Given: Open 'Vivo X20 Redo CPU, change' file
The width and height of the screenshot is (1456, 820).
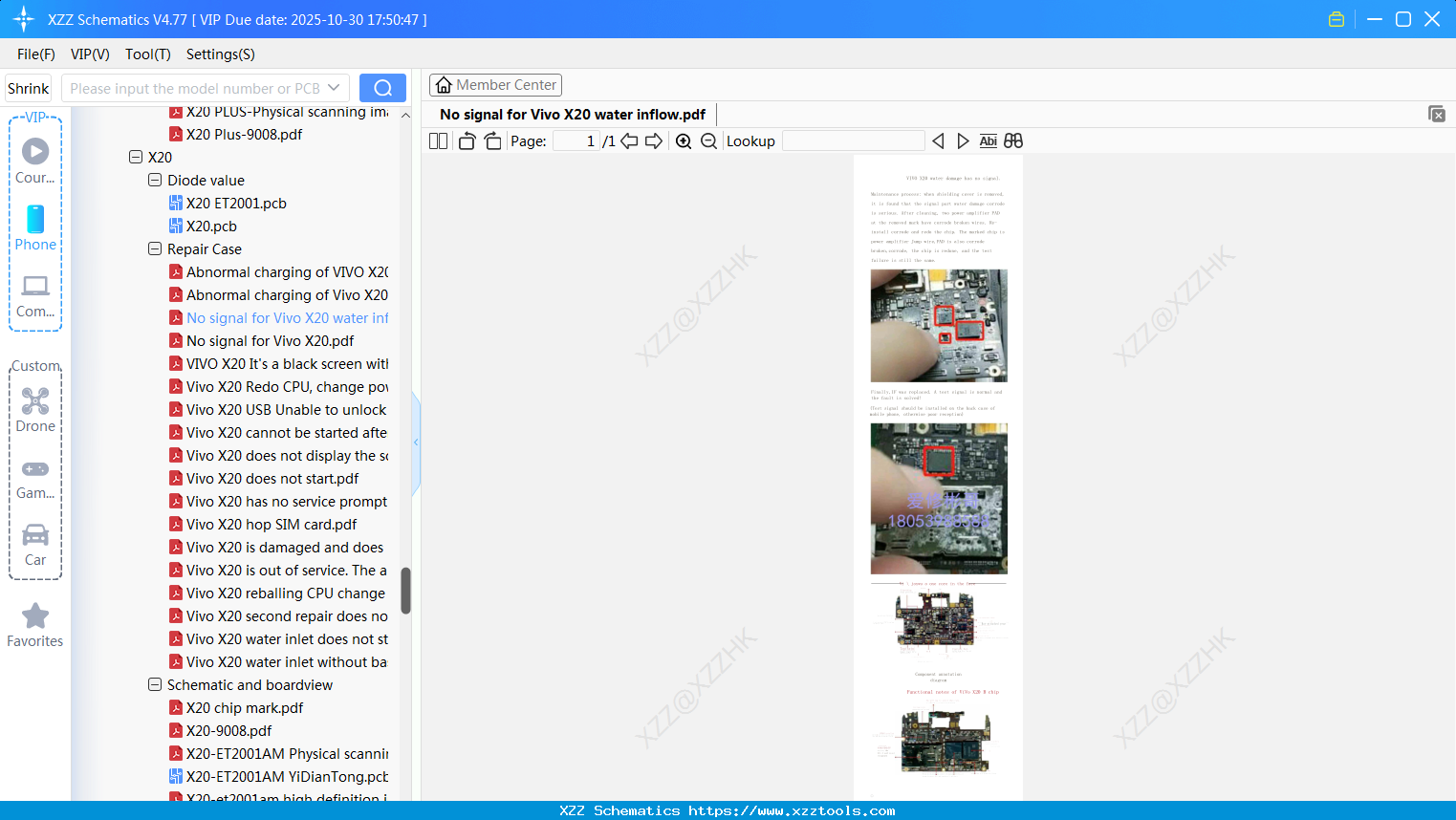Looking at the screenshot, I should point(287,386).
